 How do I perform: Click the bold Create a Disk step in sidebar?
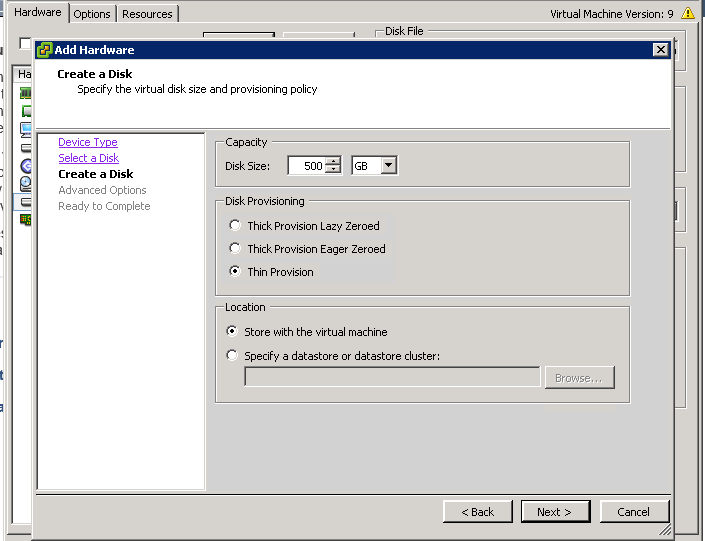click(96, 174)
